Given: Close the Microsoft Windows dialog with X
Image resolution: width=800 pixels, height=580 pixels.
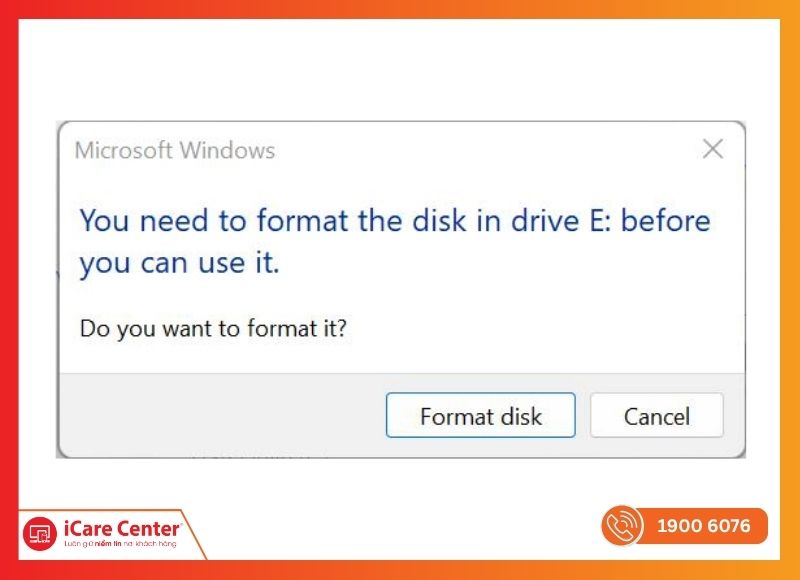Looking at the screenshot, I should pos(712,150).
